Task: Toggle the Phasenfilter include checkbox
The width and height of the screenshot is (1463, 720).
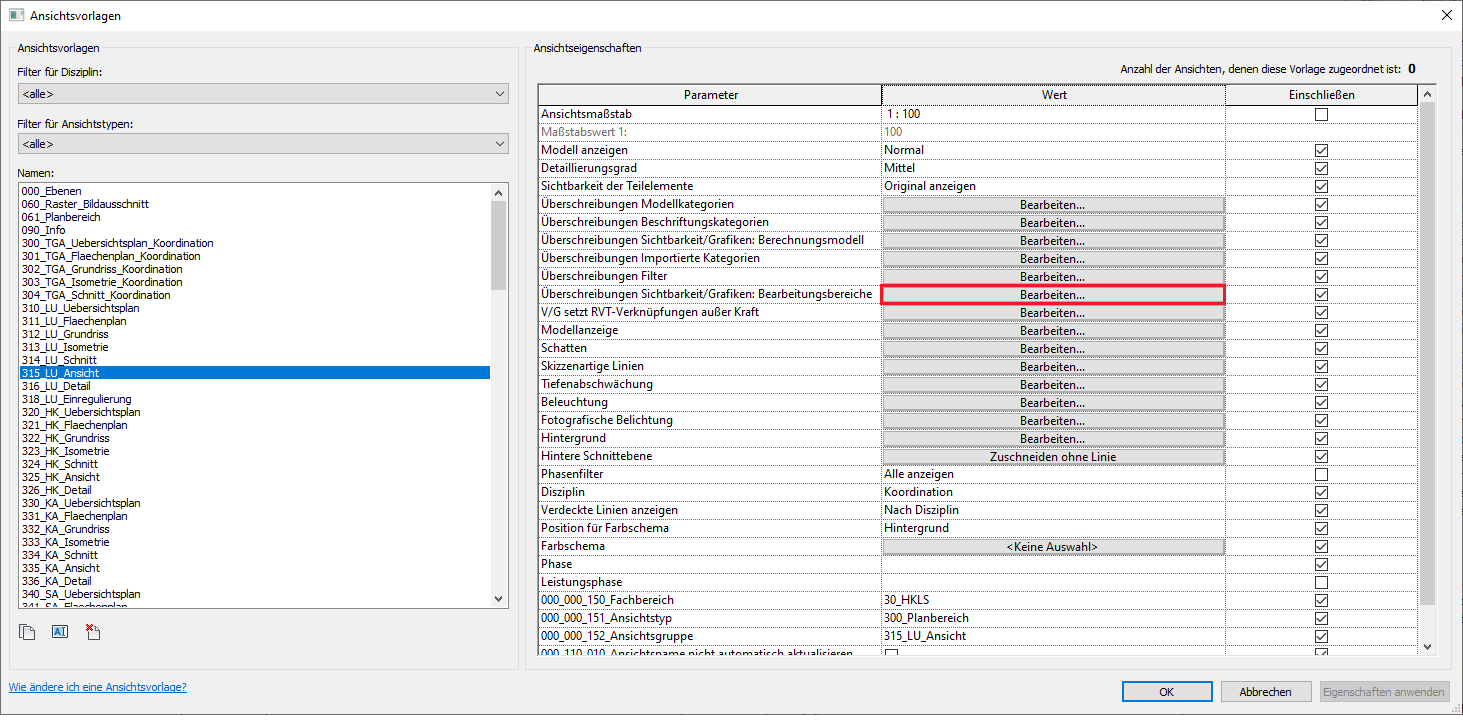Action: [1321, 474]
